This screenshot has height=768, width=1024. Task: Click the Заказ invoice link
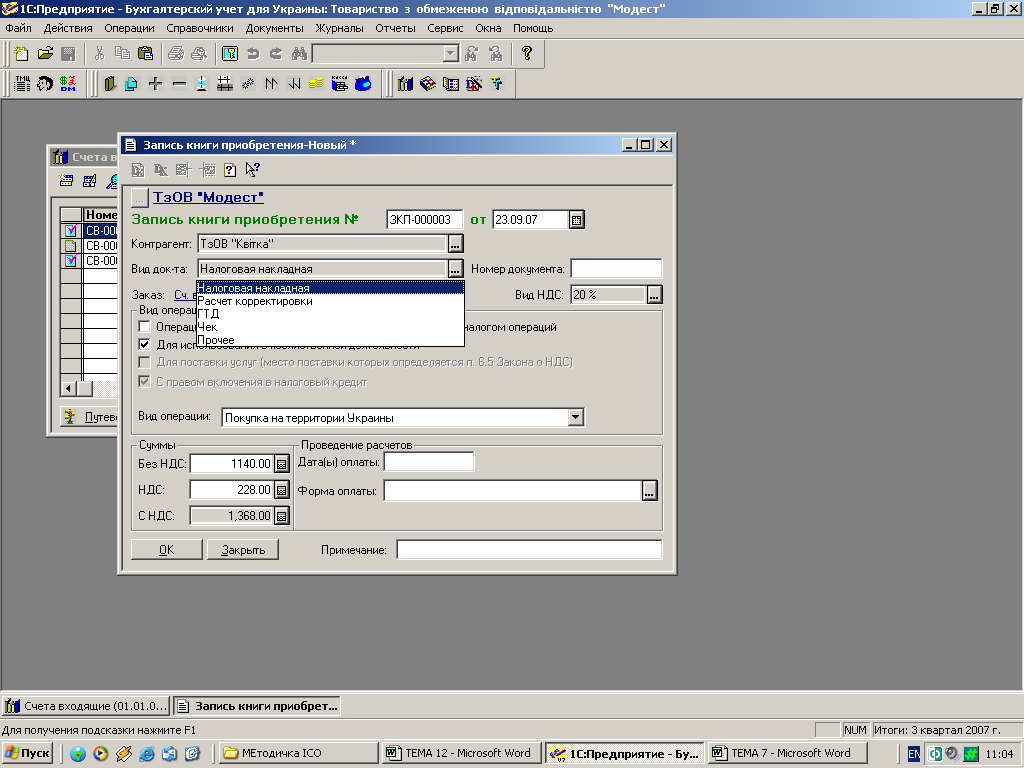pyautogui.click(x=185, y=295)
